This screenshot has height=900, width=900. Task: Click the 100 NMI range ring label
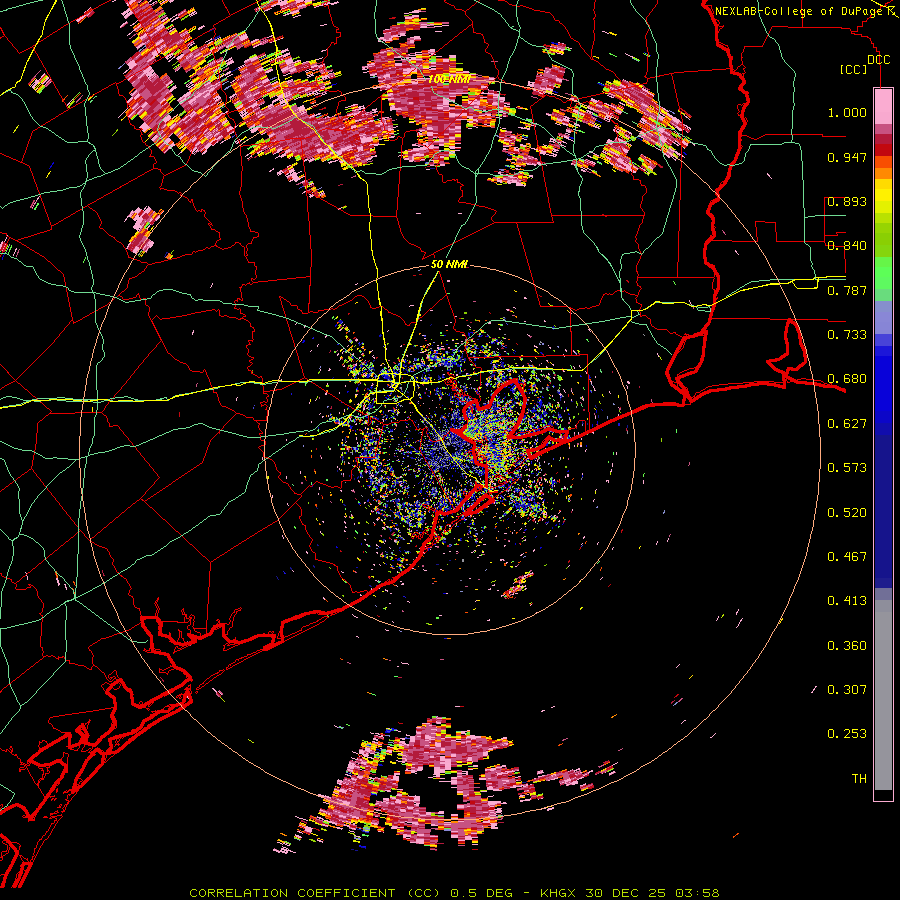coord(449,79)
